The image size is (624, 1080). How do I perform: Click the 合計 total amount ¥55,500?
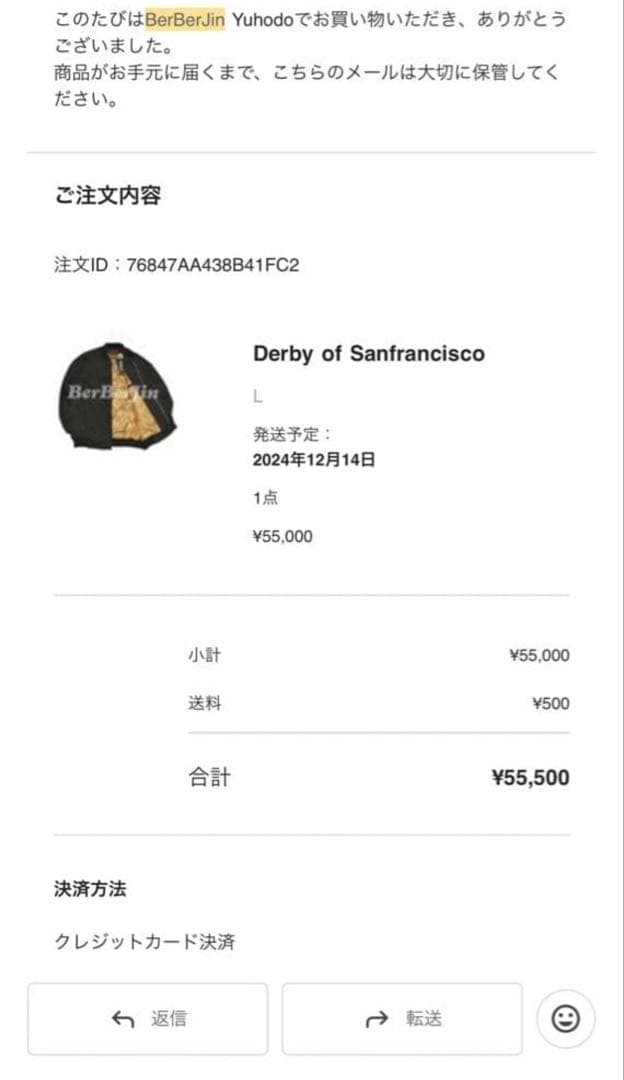pyautogui.click(x=531, y=777)
